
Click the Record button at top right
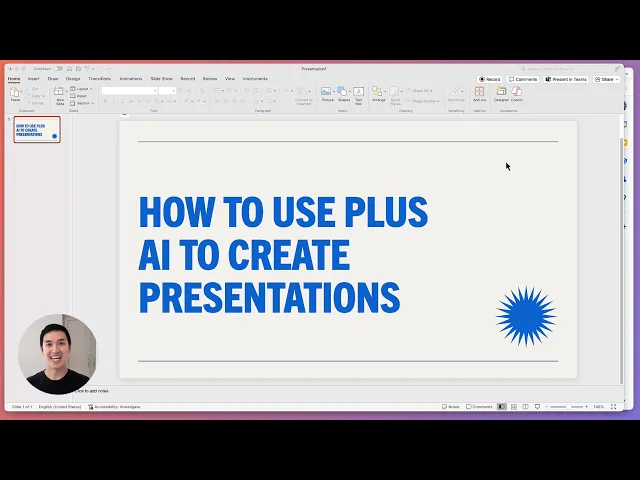[489, 79]
